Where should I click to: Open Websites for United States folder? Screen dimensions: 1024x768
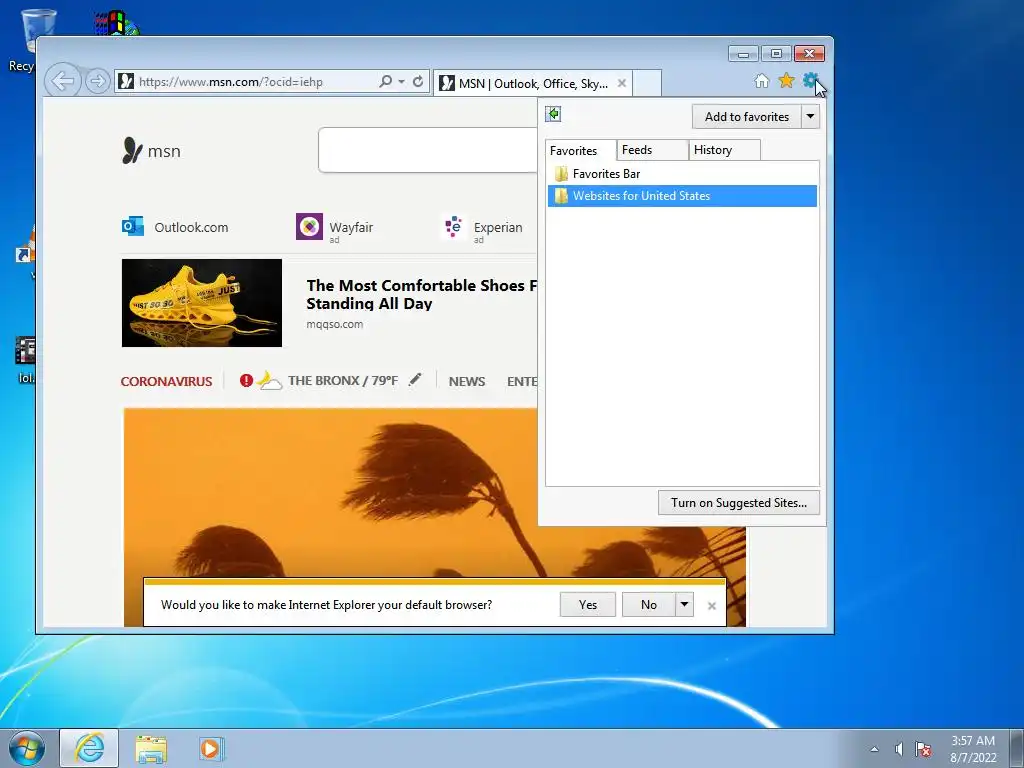click(x=682, y=196)
